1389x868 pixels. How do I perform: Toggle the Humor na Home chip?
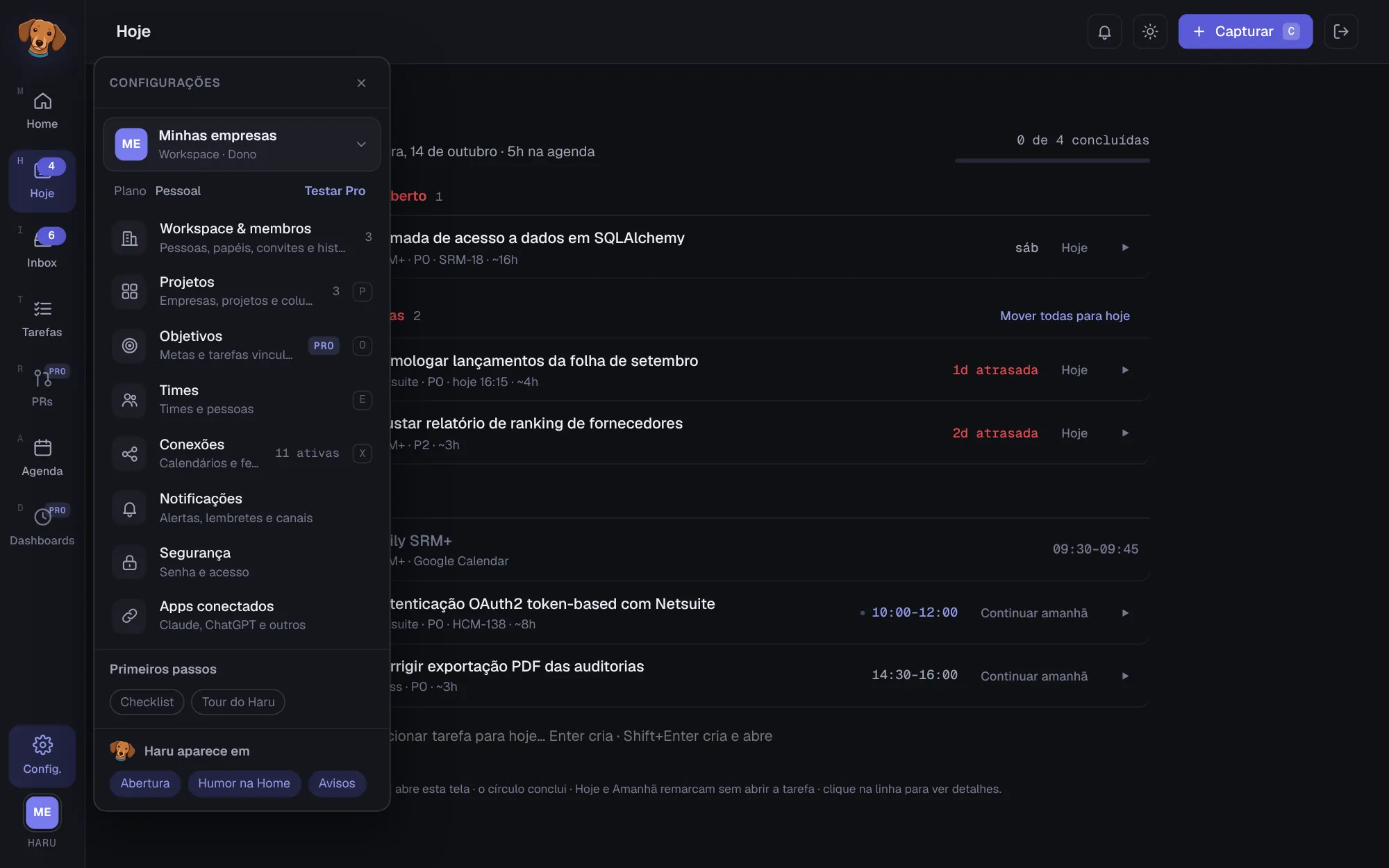pos(244,783)
